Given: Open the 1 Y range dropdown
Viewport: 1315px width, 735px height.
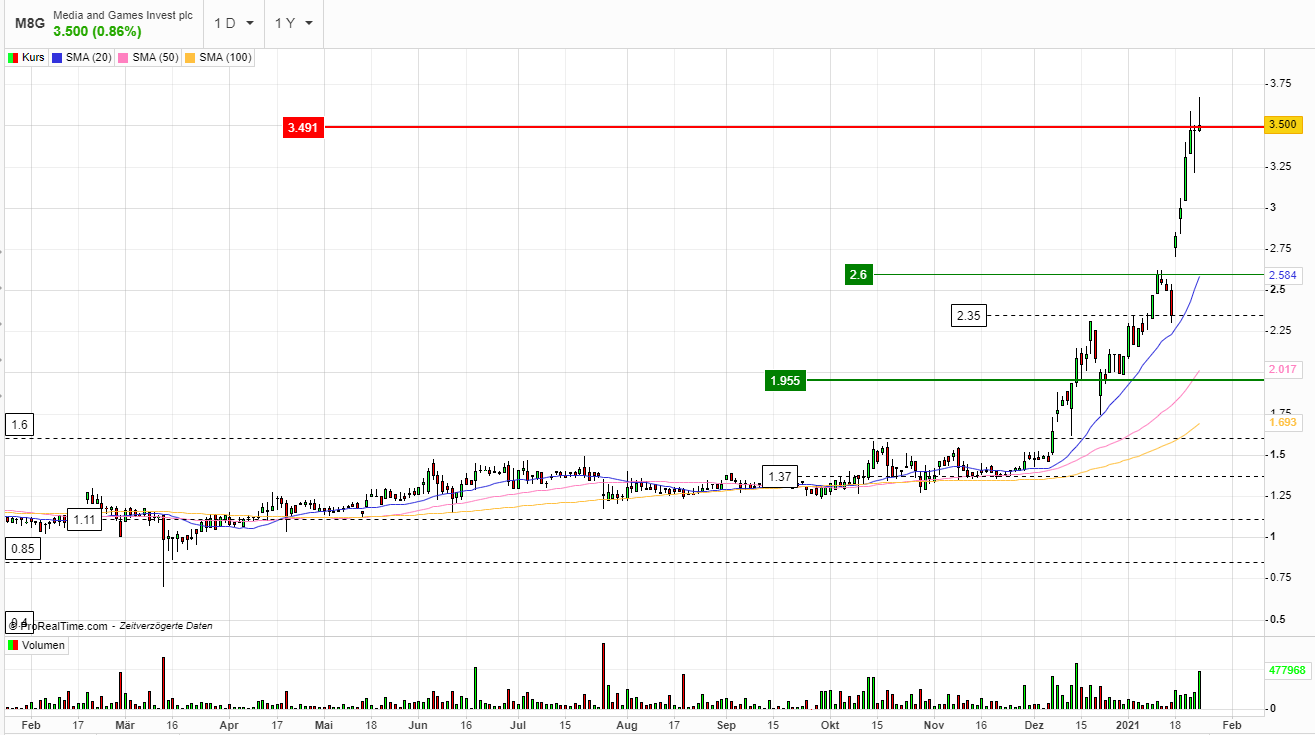Looking at the screenshot, I should 292,23.
